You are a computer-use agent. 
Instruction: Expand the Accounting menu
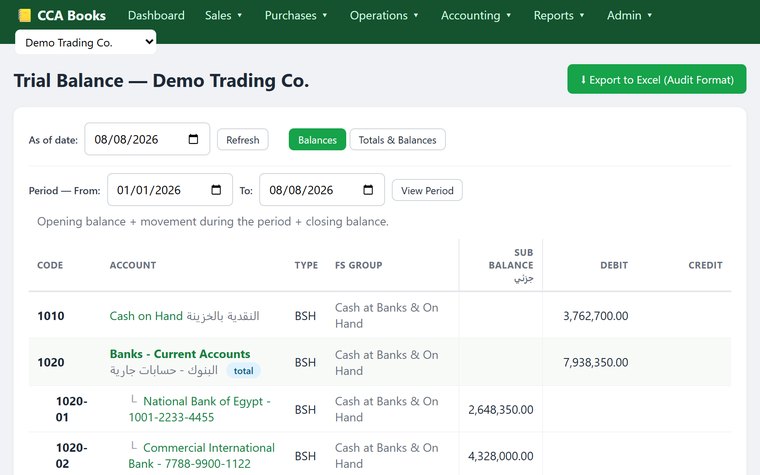tap(476, 16)
